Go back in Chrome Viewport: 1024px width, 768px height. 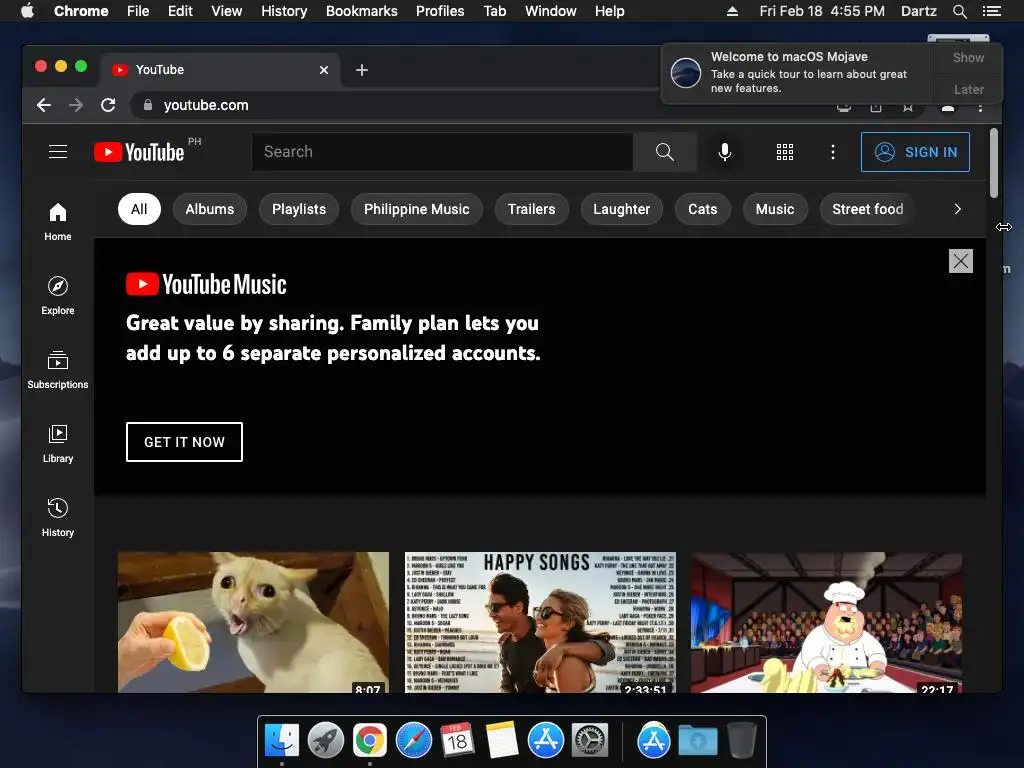[44, 105]
